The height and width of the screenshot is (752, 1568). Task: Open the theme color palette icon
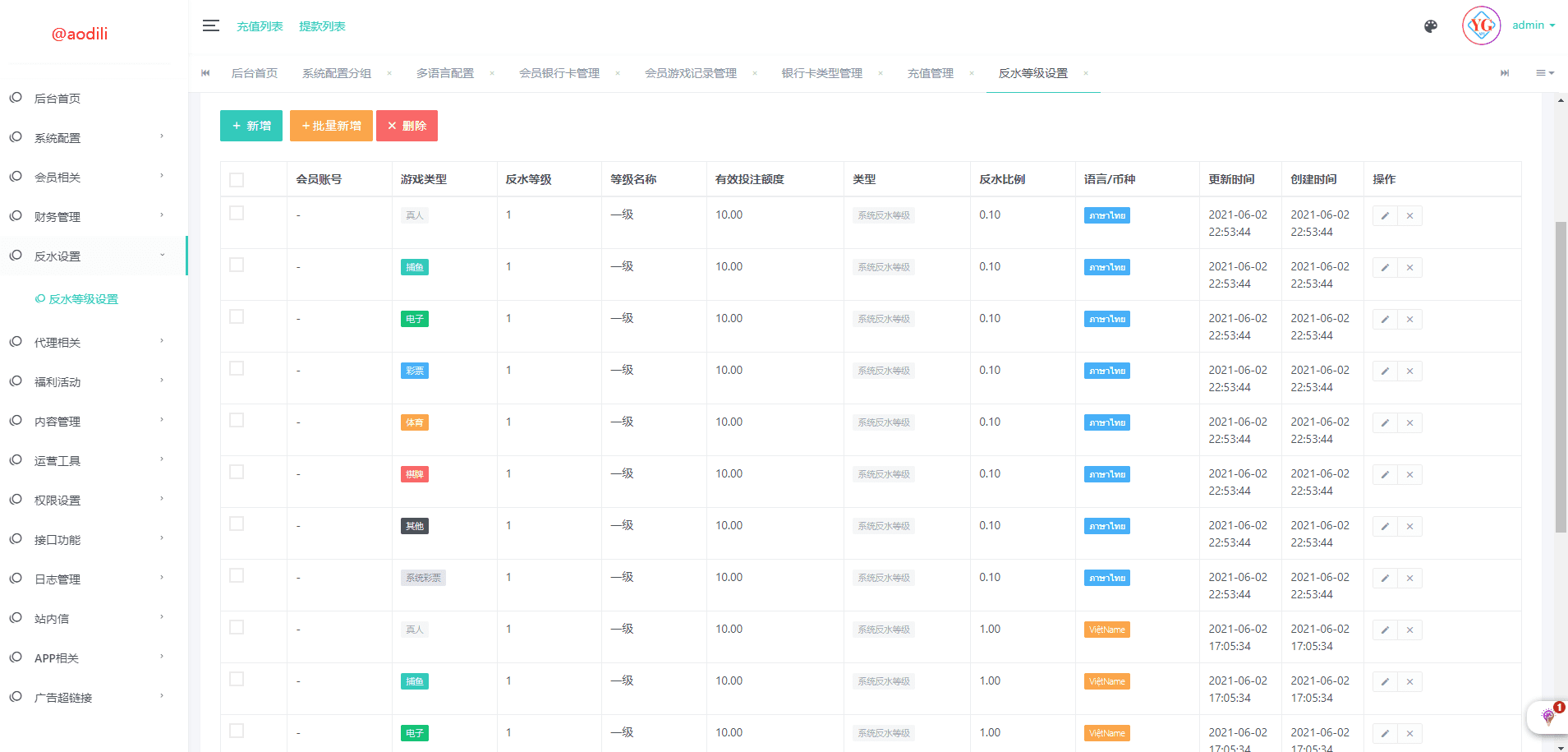tap(1430, 26)
